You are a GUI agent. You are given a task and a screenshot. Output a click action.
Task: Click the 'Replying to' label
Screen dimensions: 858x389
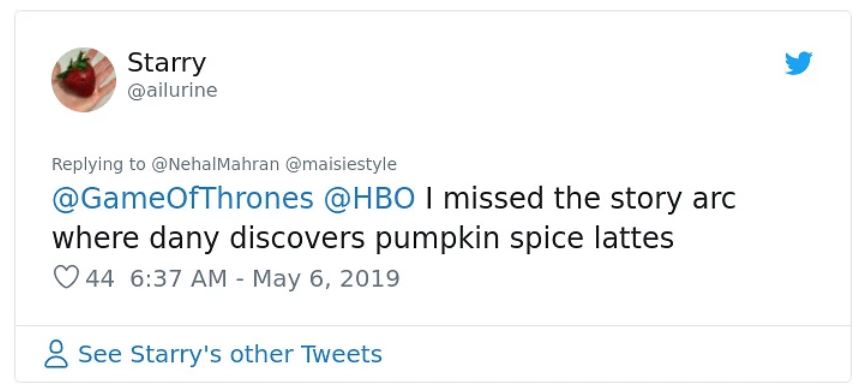(x=98, y=164)
